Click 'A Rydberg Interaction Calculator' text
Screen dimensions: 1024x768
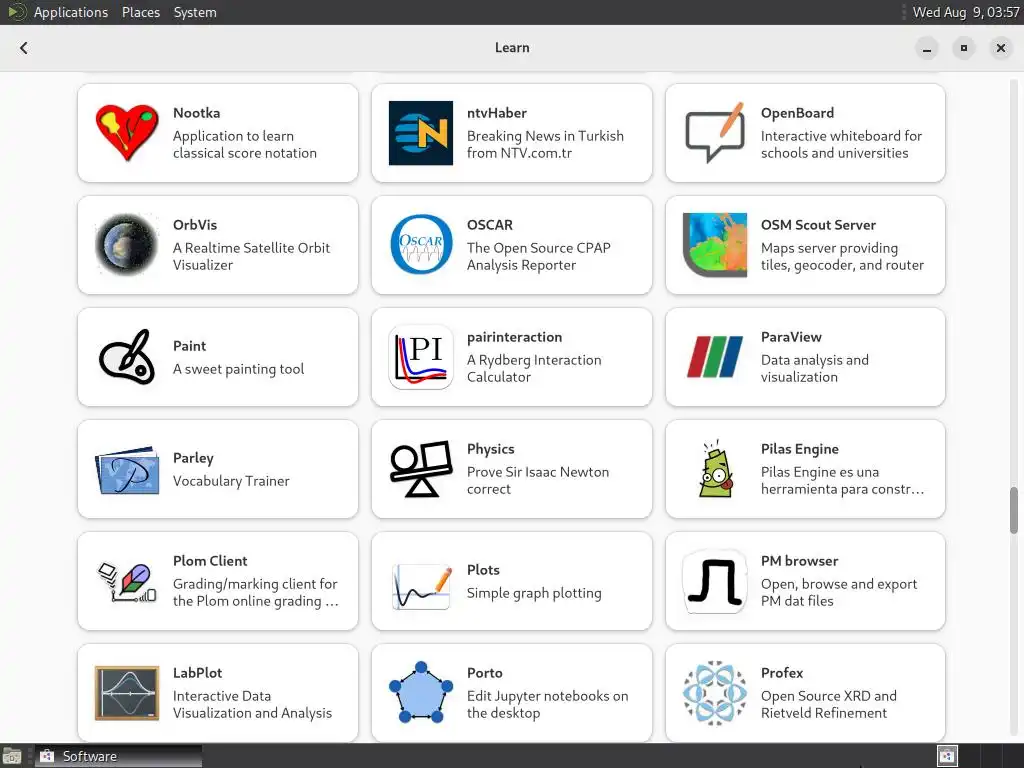click(x=534, y=368)
